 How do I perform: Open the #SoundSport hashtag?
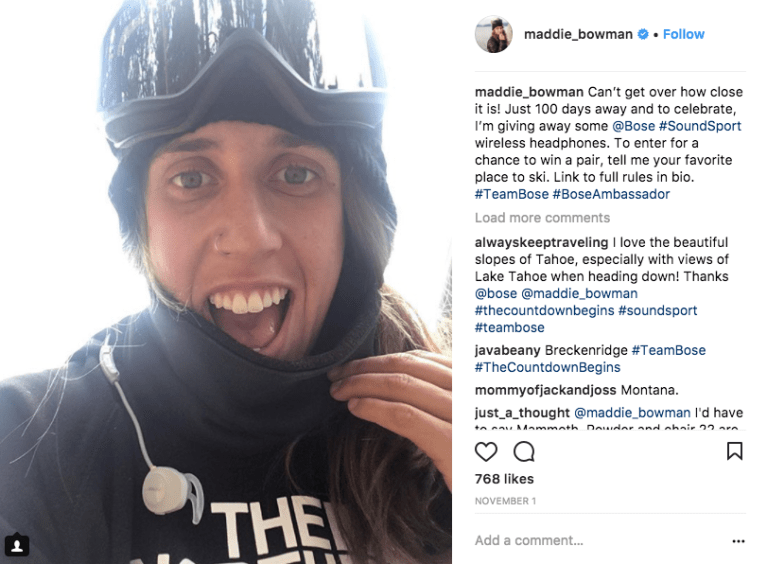700,126
